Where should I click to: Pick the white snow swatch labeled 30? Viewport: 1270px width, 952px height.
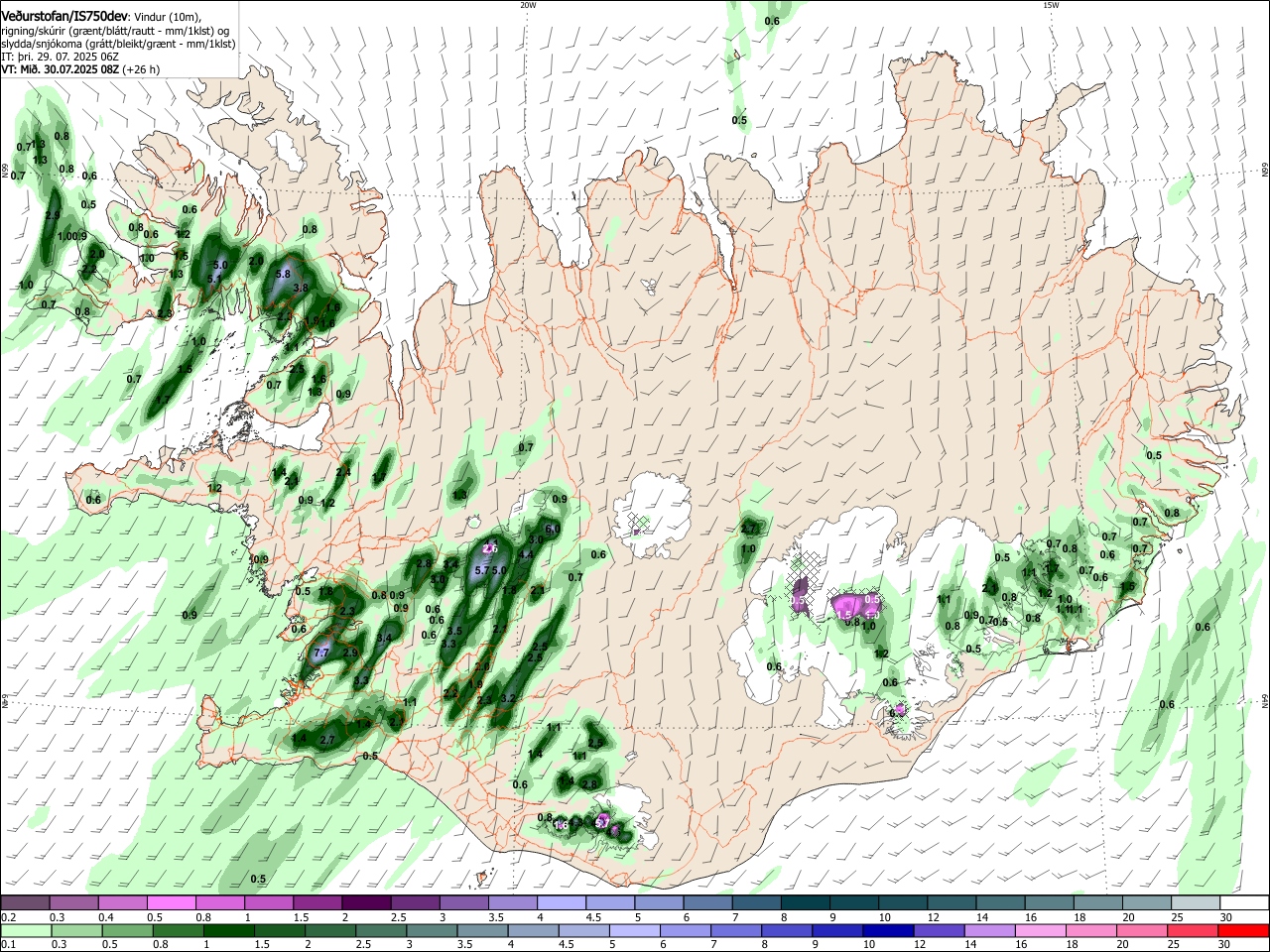click(x=1244, y=902)
